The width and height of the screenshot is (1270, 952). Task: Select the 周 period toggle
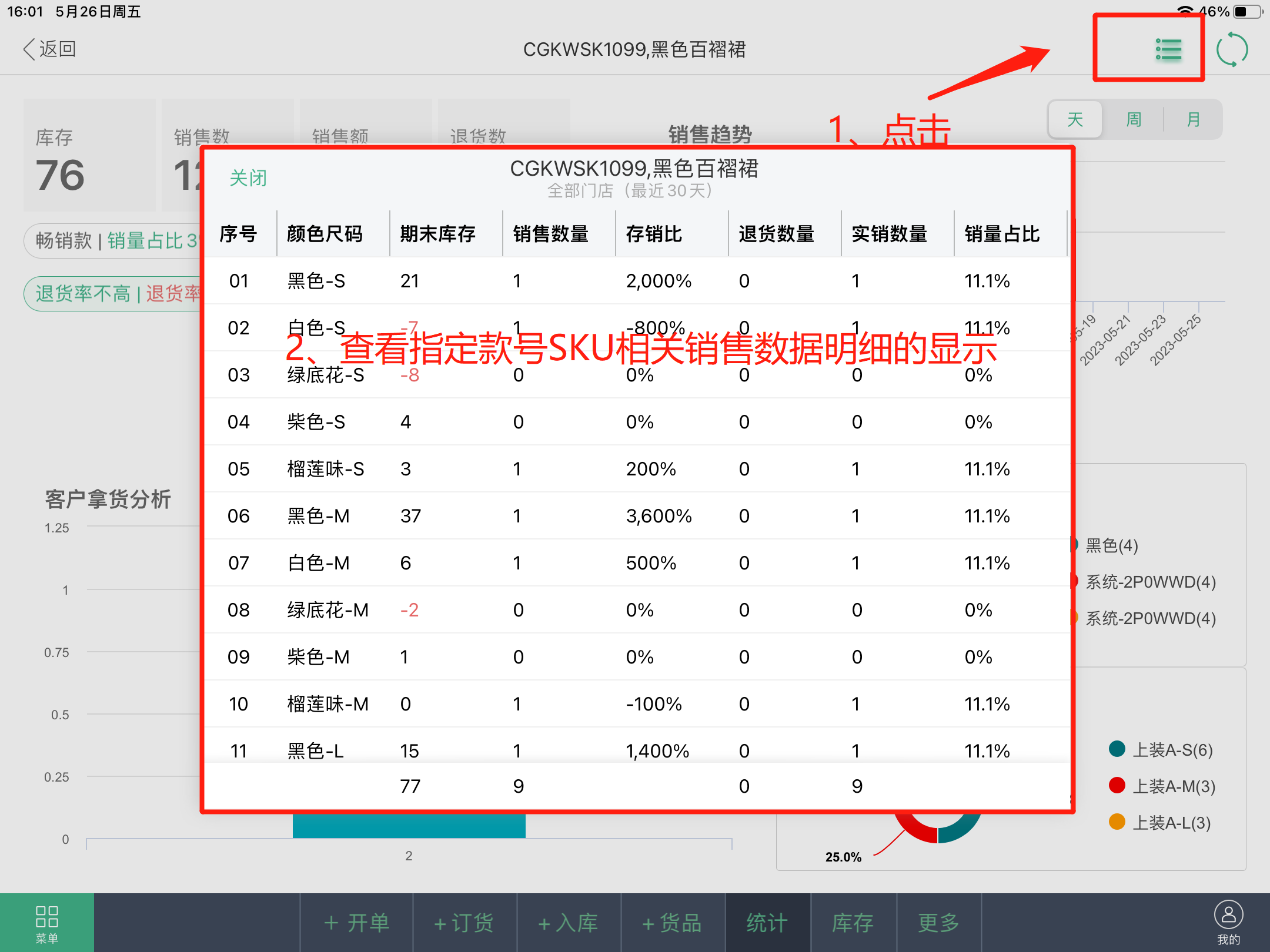click(1134, 120)
